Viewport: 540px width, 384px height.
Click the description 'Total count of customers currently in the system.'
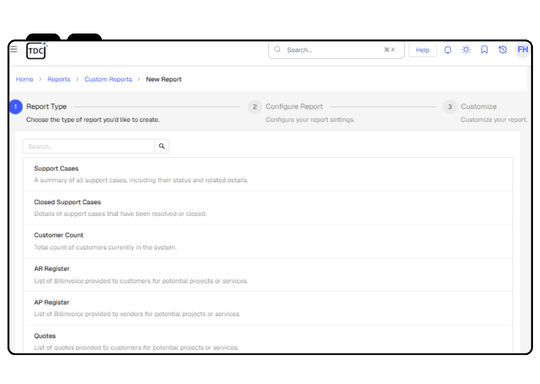(x=105, y=247)
